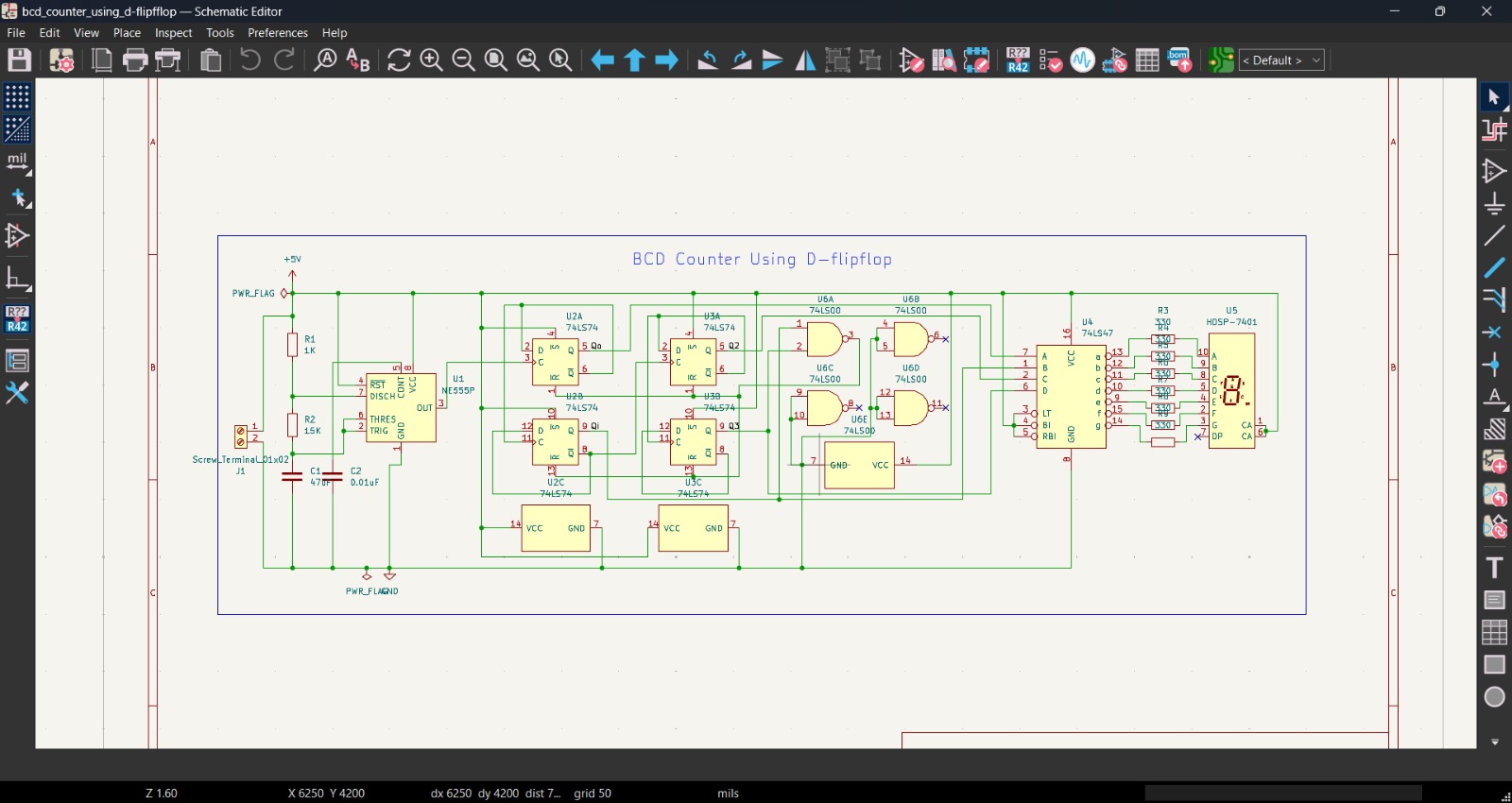Click the 'BCD Counter Using D-flipflop' title text

point(762,259)
